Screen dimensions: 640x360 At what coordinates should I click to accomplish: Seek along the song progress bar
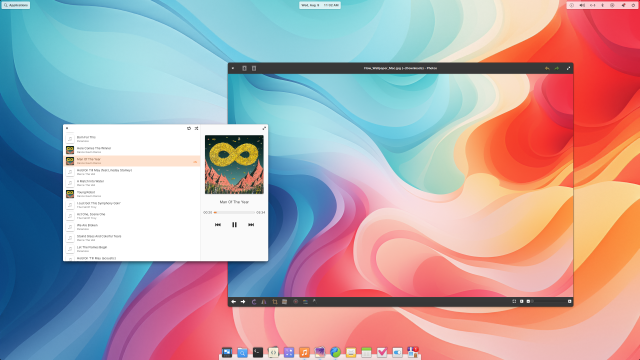(234, 213)
